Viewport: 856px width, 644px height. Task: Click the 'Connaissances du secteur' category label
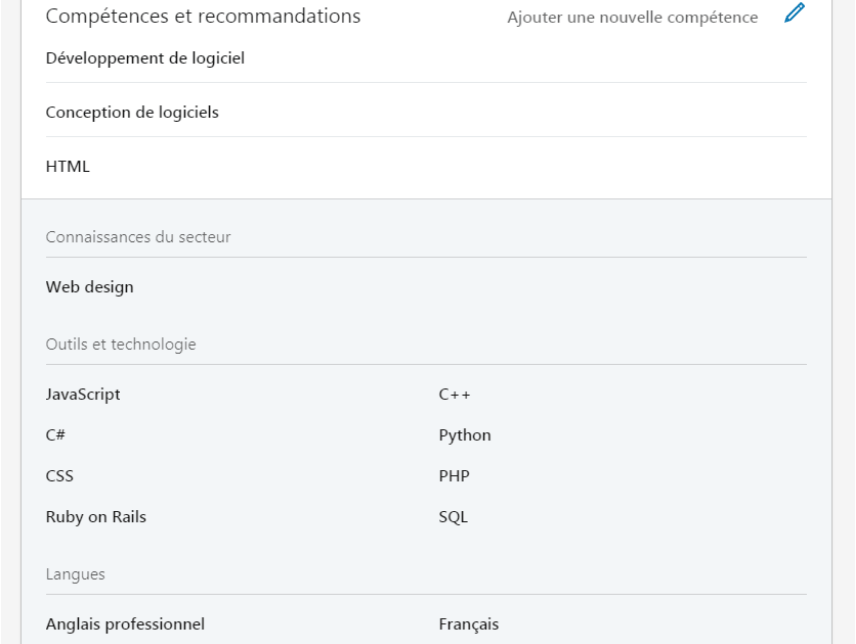[138, 237]
